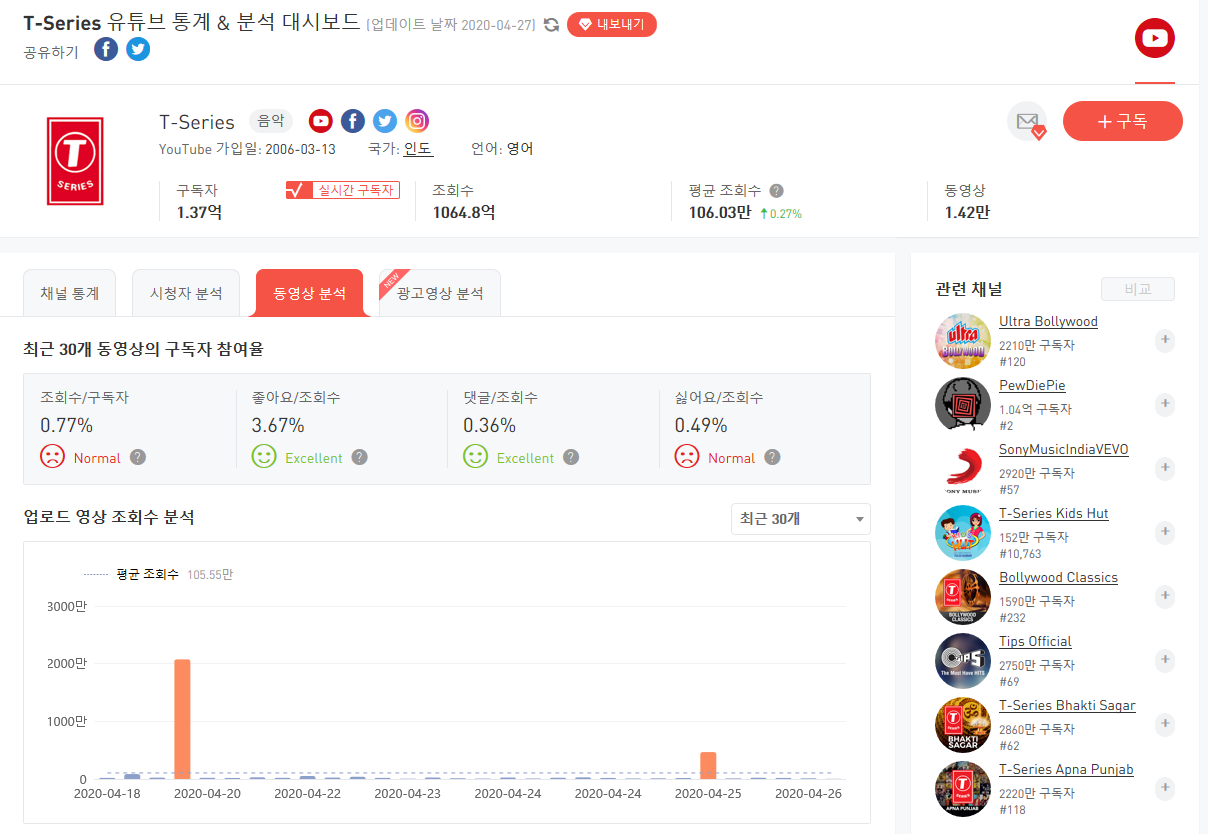The width and height of the screenshot is (1208, 834).
Task: Add Tips Official to comparison with plus icon
Action: click(x=1164, y=660)
